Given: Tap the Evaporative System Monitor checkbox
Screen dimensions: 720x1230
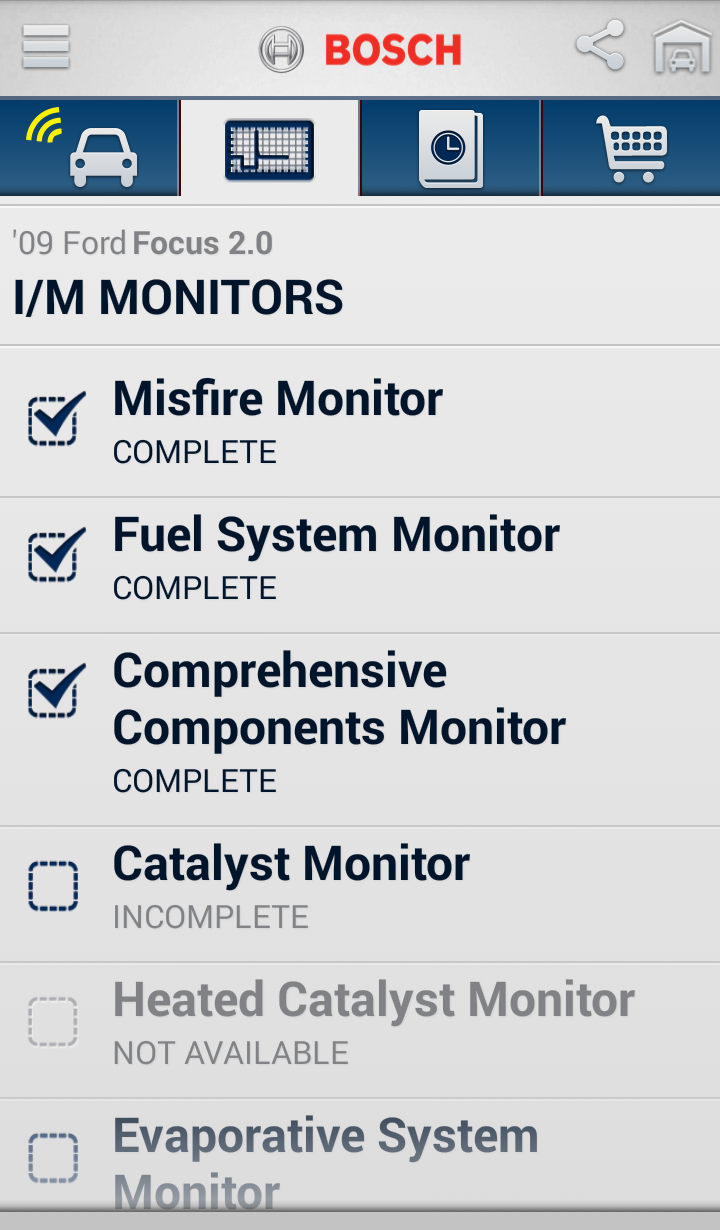Looking at the screenshot, I should coord(54,1158).
